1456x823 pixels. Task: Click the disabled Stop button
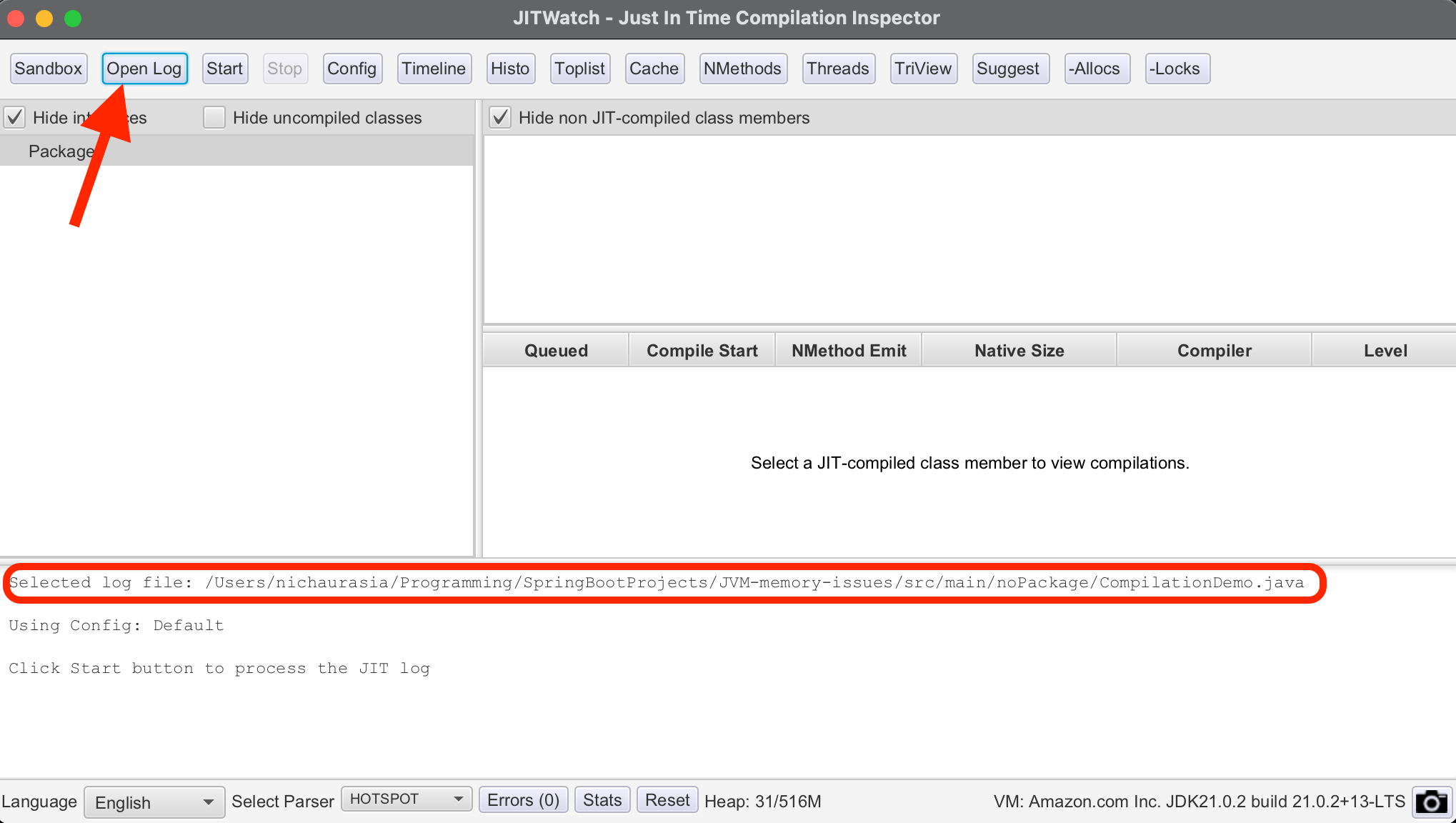pos(285,69)
